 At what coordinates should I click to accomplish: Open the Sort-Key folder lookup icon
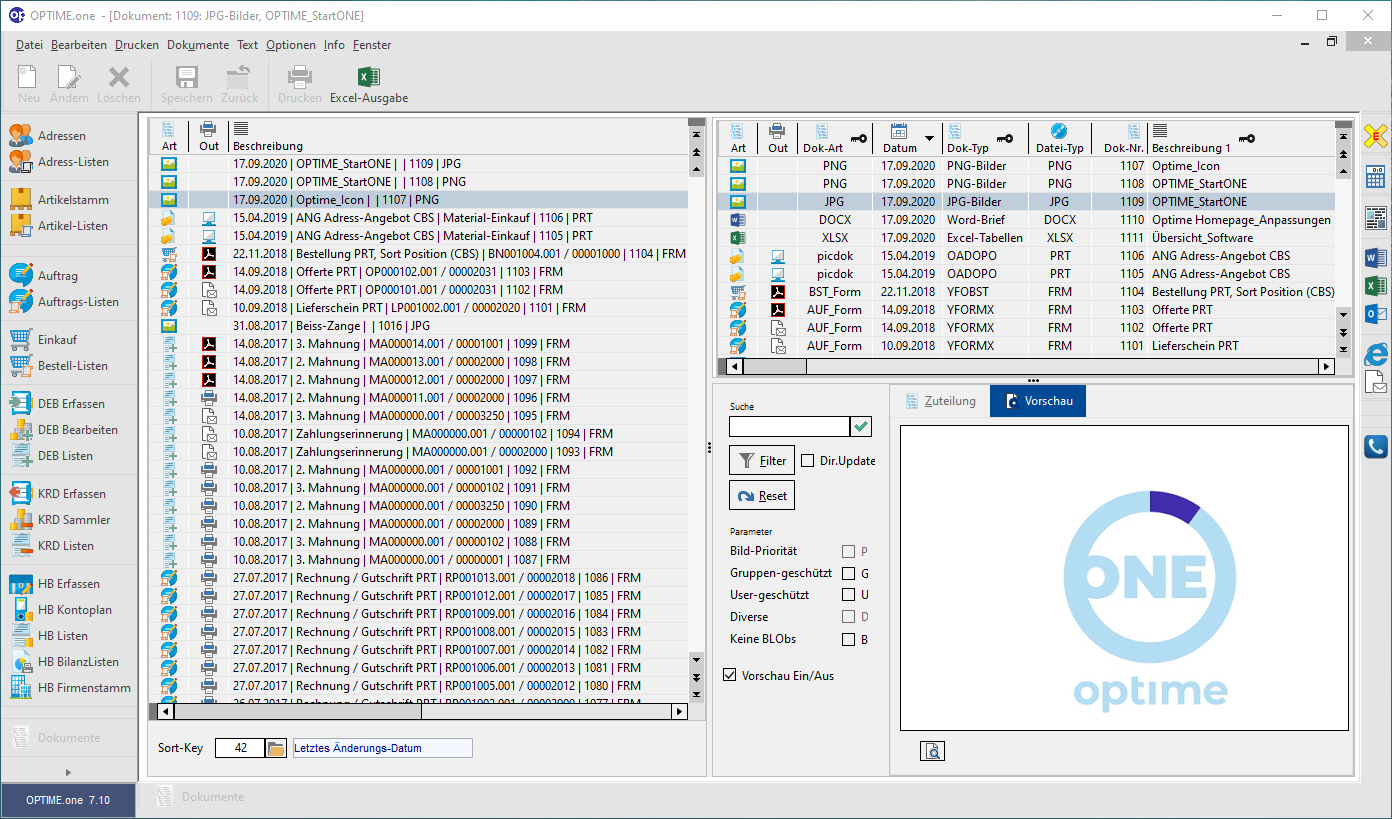coord(276,748)
